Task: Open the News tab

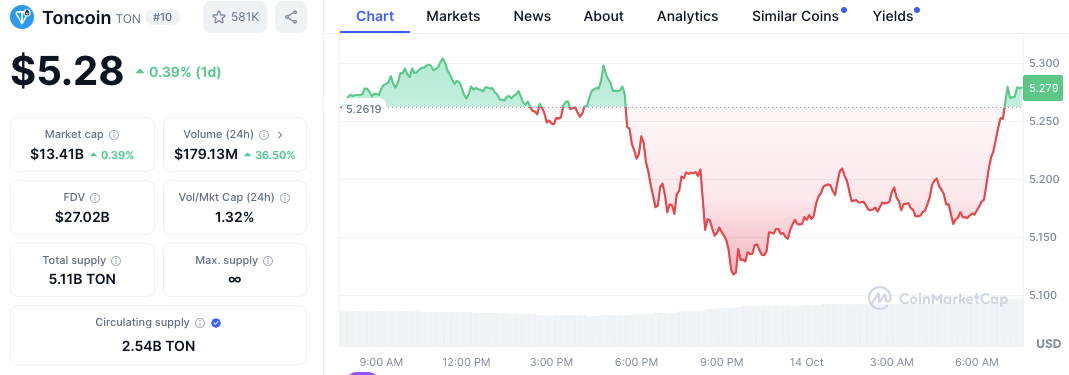Action: point(532,16)
